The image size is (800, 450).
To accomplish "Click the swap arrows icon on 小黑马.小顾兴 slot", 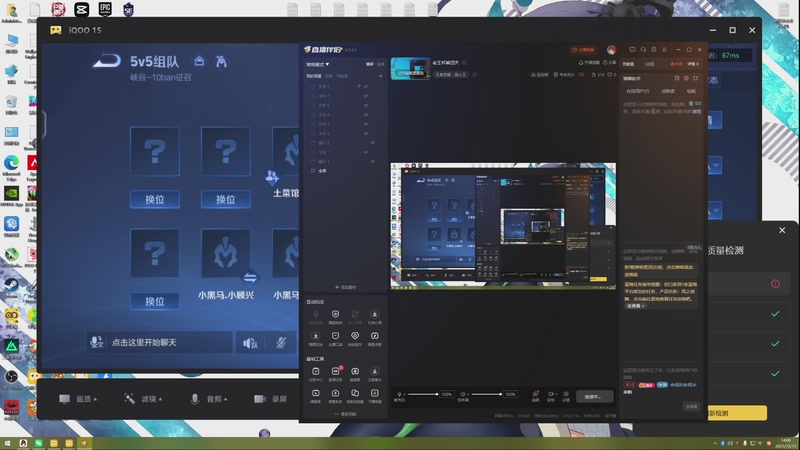I will tap(250, 278).
